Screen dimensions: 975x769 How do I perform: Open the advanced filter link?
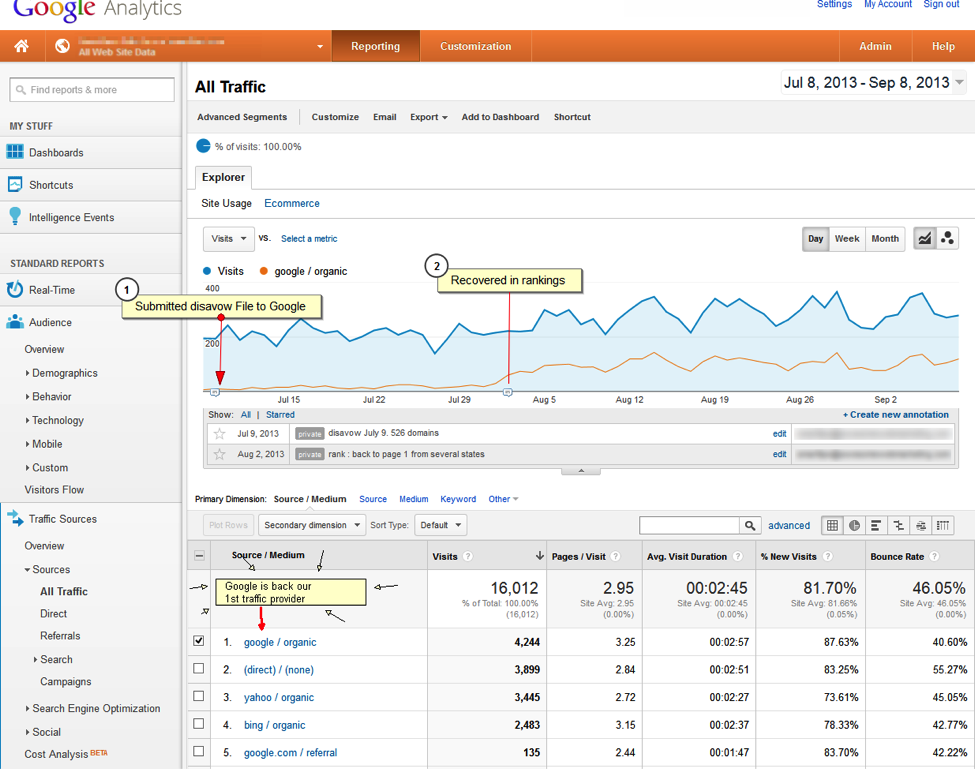(x=789, y=525)
